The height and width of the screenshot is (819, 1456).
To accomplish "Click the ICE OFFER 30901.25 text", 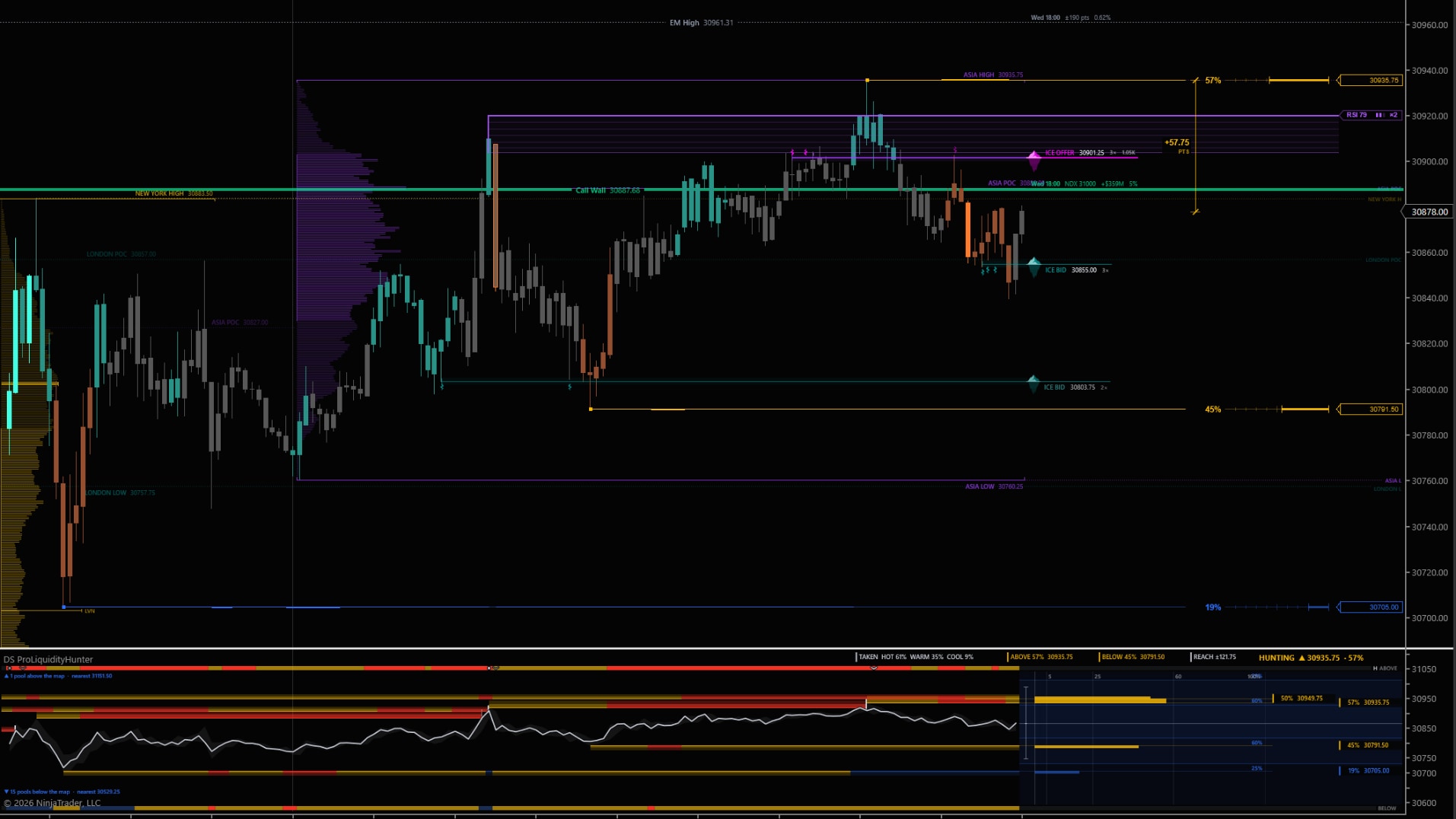I will [1074, 153].
